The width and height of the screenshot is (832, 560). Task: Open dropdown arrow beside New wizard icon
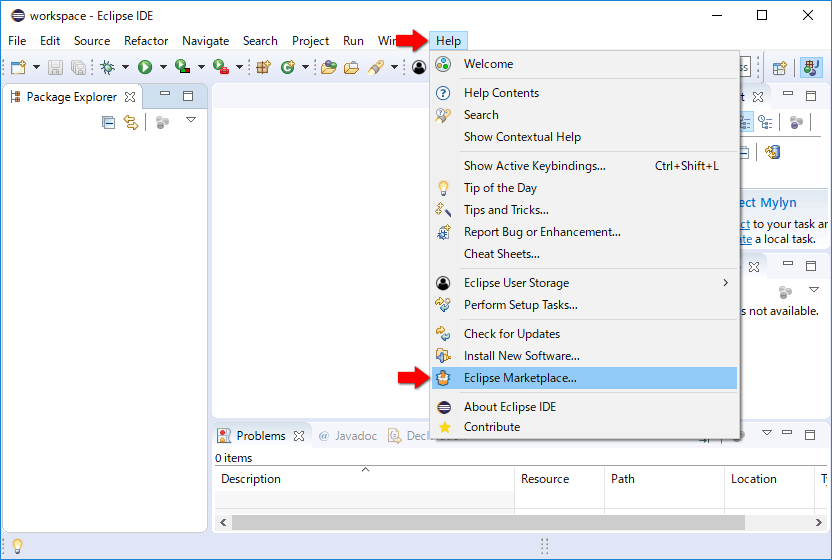[x=36, y=67]
